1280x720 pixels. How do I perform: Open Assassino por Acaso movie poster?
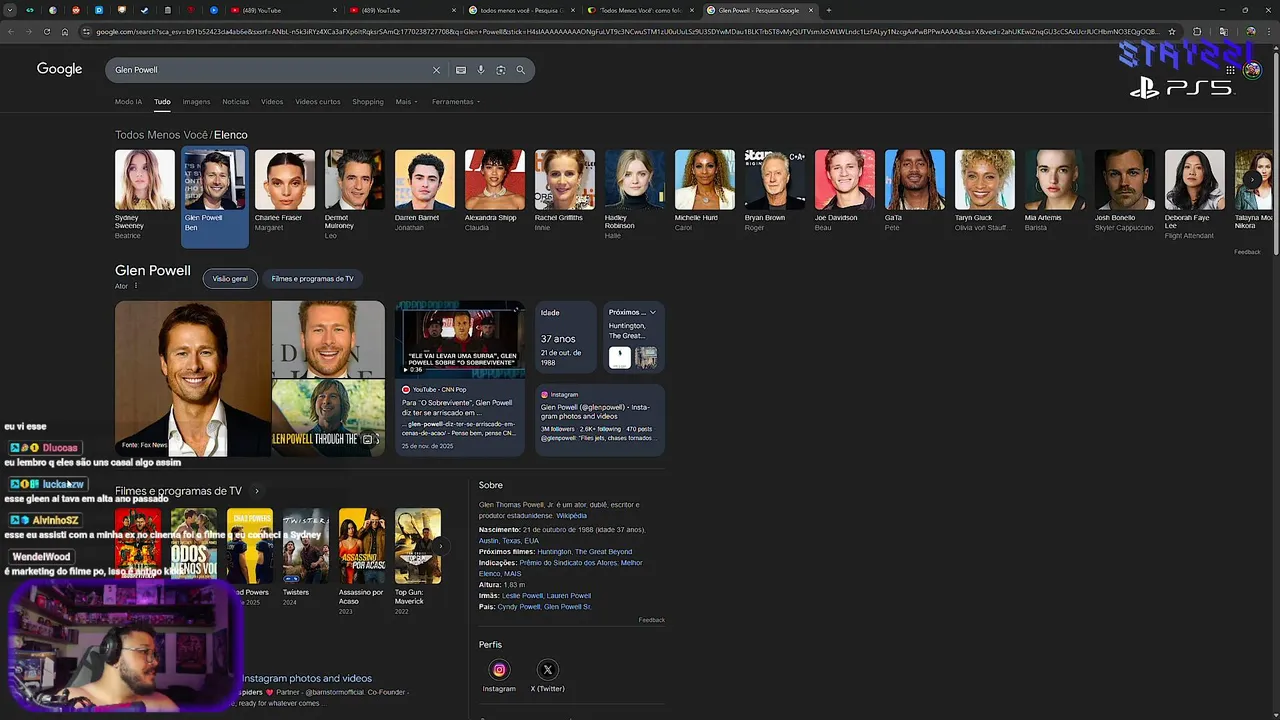[x=361, y=546]
